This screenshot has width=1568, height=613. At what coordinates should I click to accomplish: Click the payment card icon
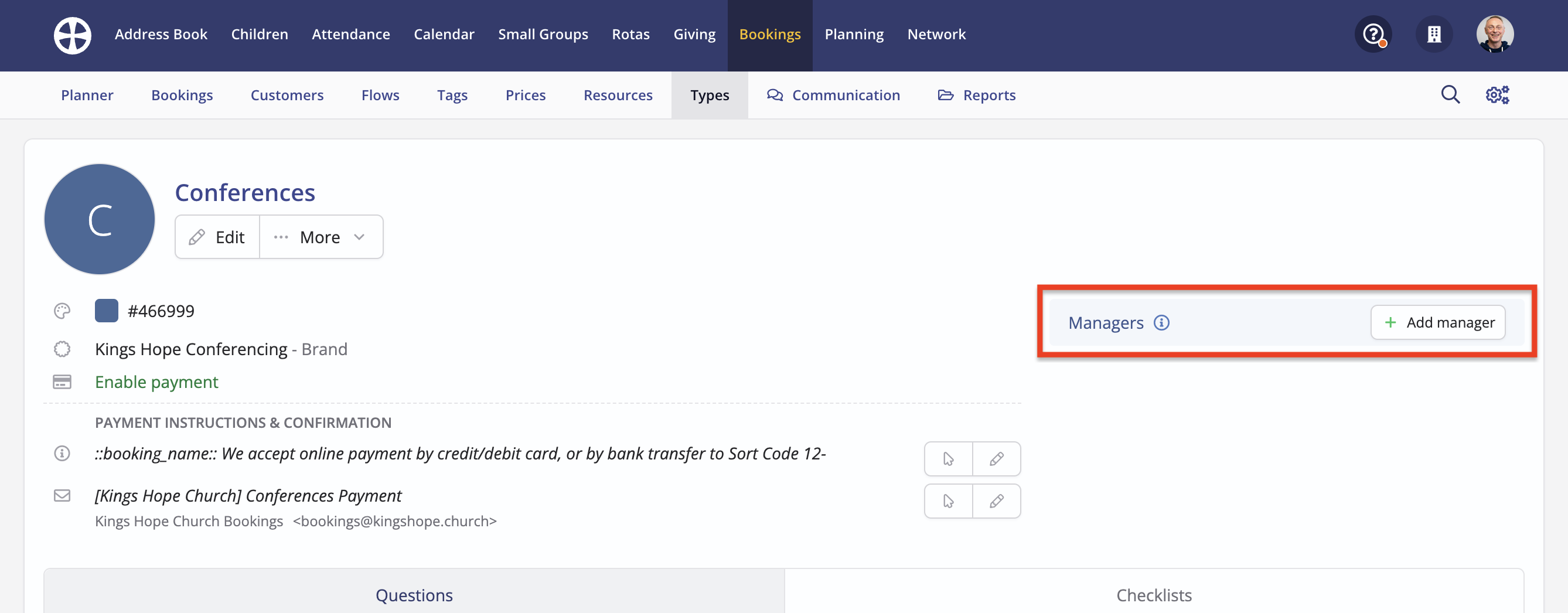[x=62, y=382]
